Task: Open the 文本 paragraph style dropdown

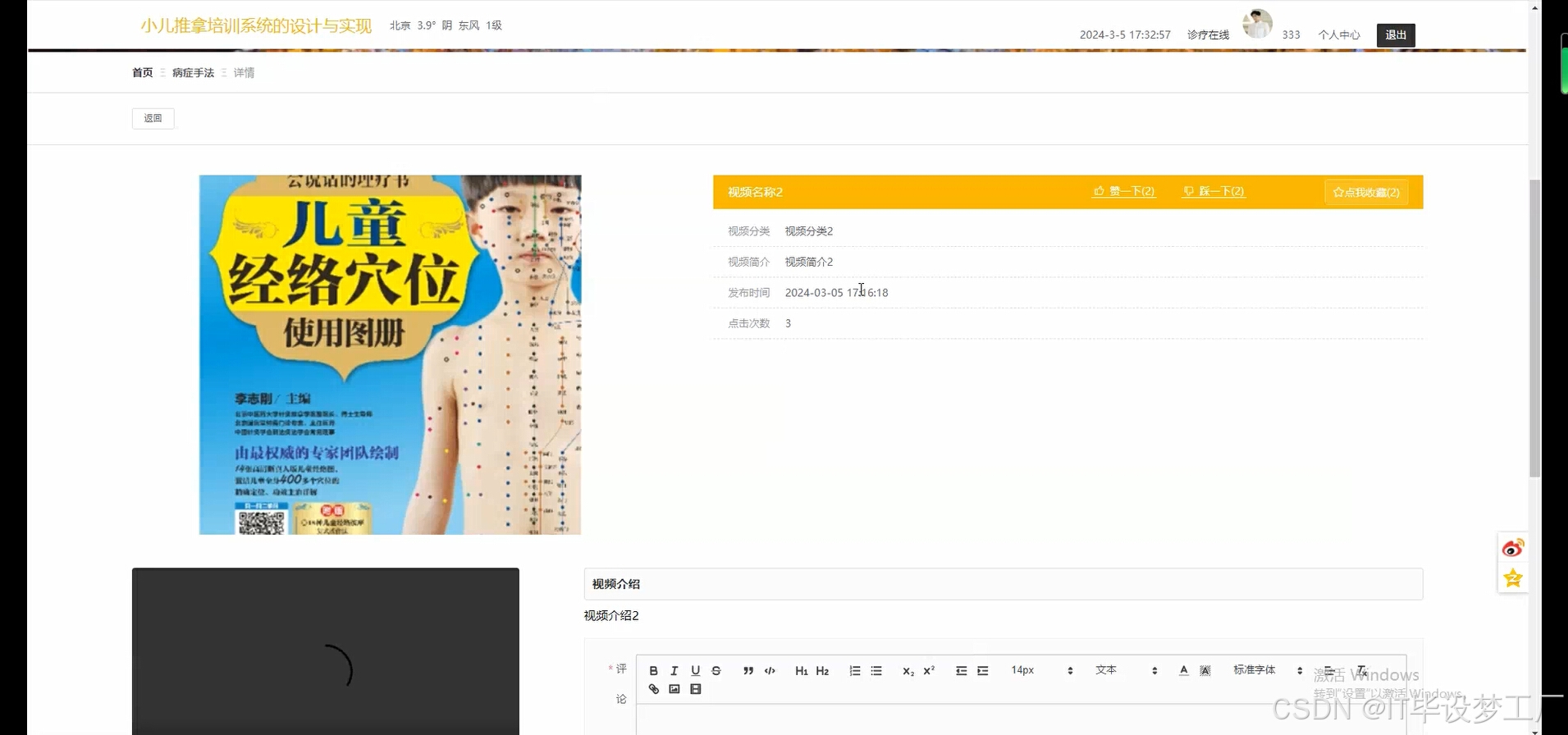Action: [x=1126, y=670]
